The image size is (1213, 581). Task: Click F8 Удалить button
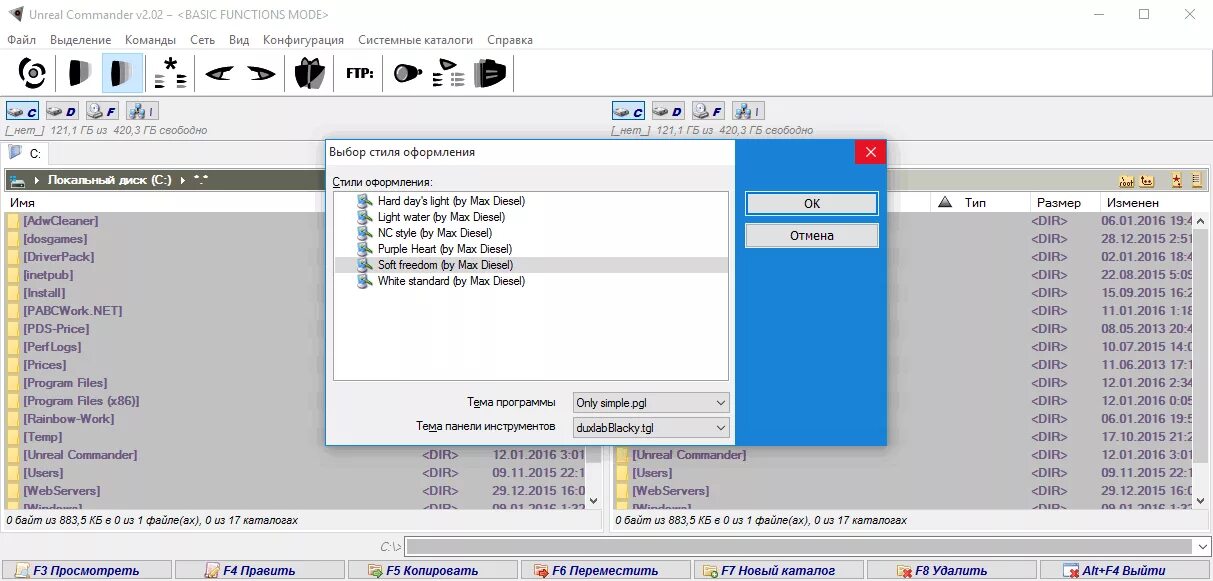951,571
